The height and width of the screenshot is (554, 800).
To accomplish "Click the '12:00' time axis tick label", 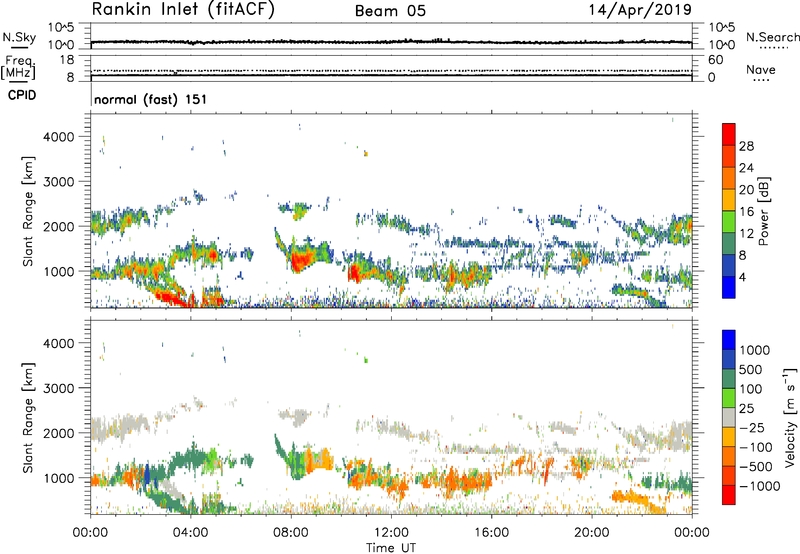I will (x=391, y=533).
